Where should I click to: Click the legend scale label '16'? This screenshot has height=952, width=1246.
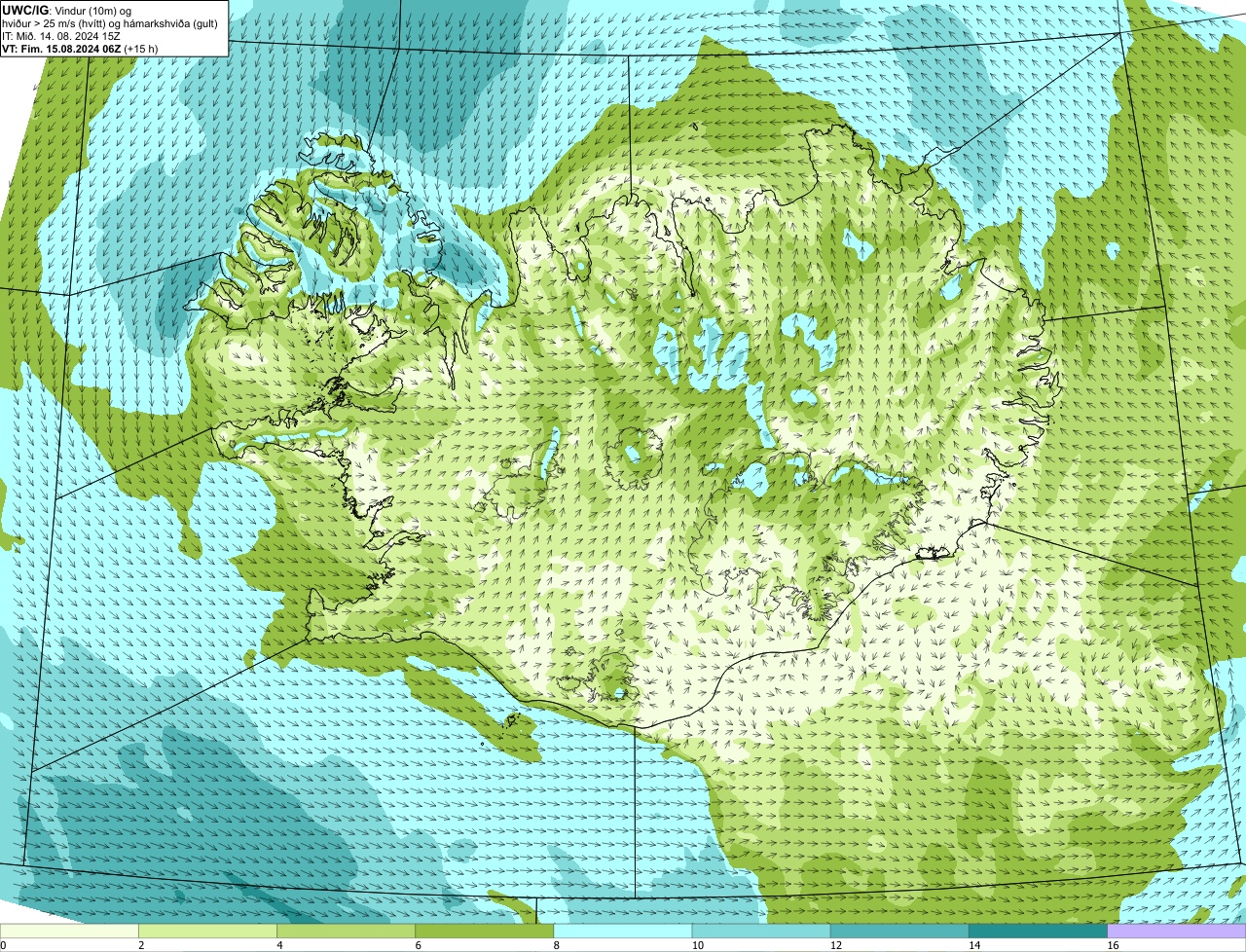pos(1113,945)
